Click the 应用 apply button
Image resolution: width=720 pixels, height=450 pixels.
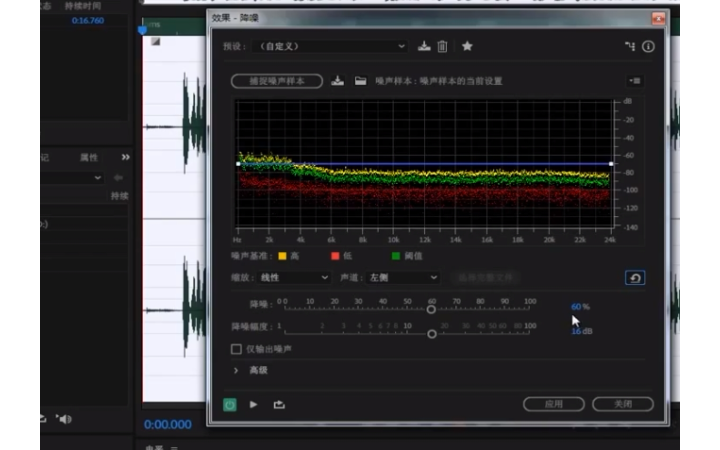[x=553, y=404]
